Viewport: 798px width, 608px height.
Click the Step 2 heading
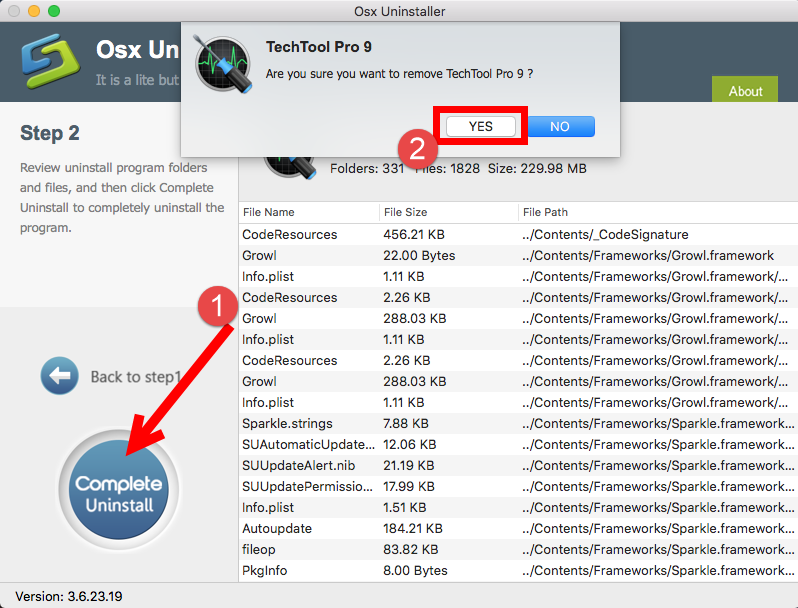[50, 133]
